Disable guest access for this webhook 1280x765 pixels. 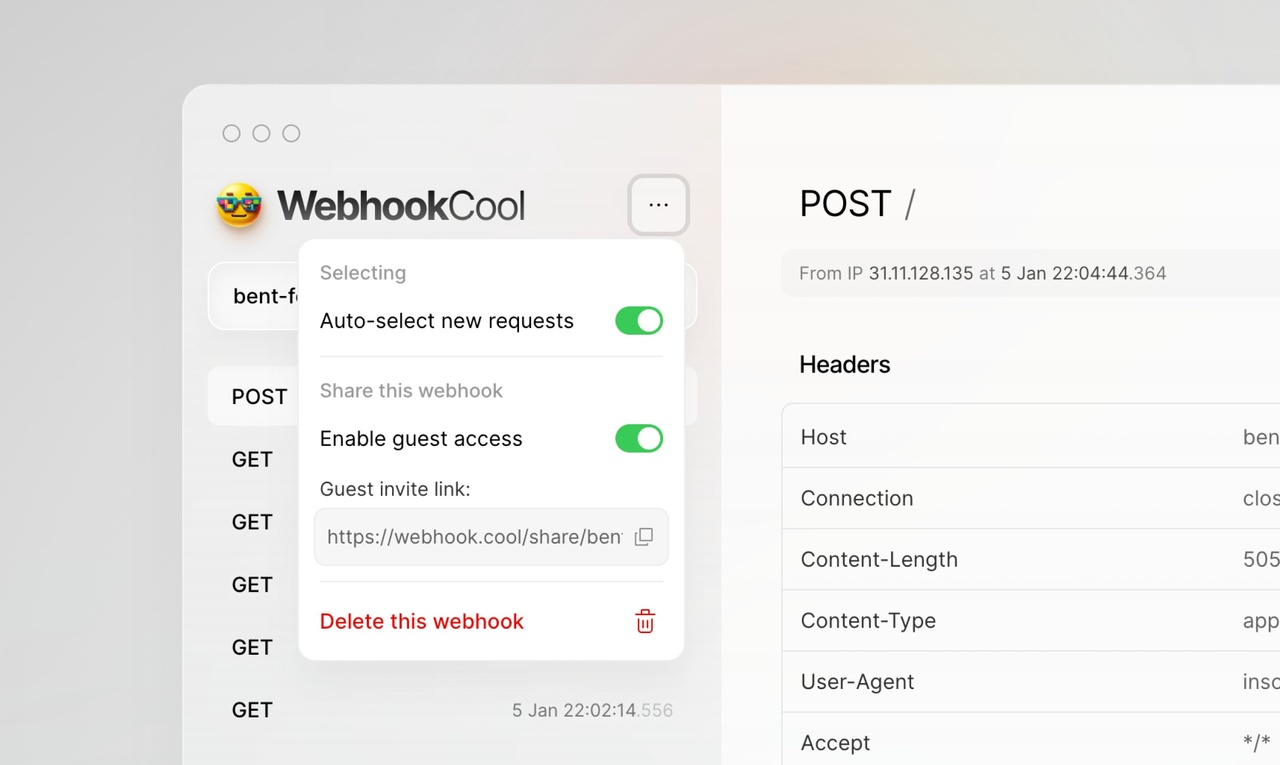[639, 438]
